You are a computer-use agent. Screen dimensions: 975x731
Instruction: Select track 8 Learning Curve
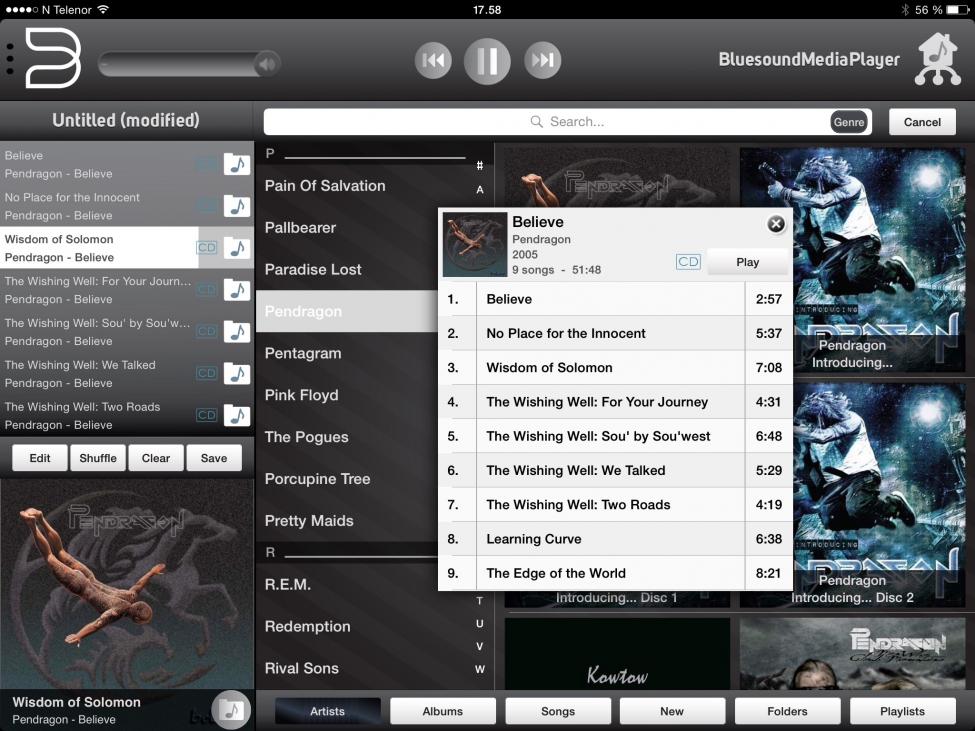[616, 538]
